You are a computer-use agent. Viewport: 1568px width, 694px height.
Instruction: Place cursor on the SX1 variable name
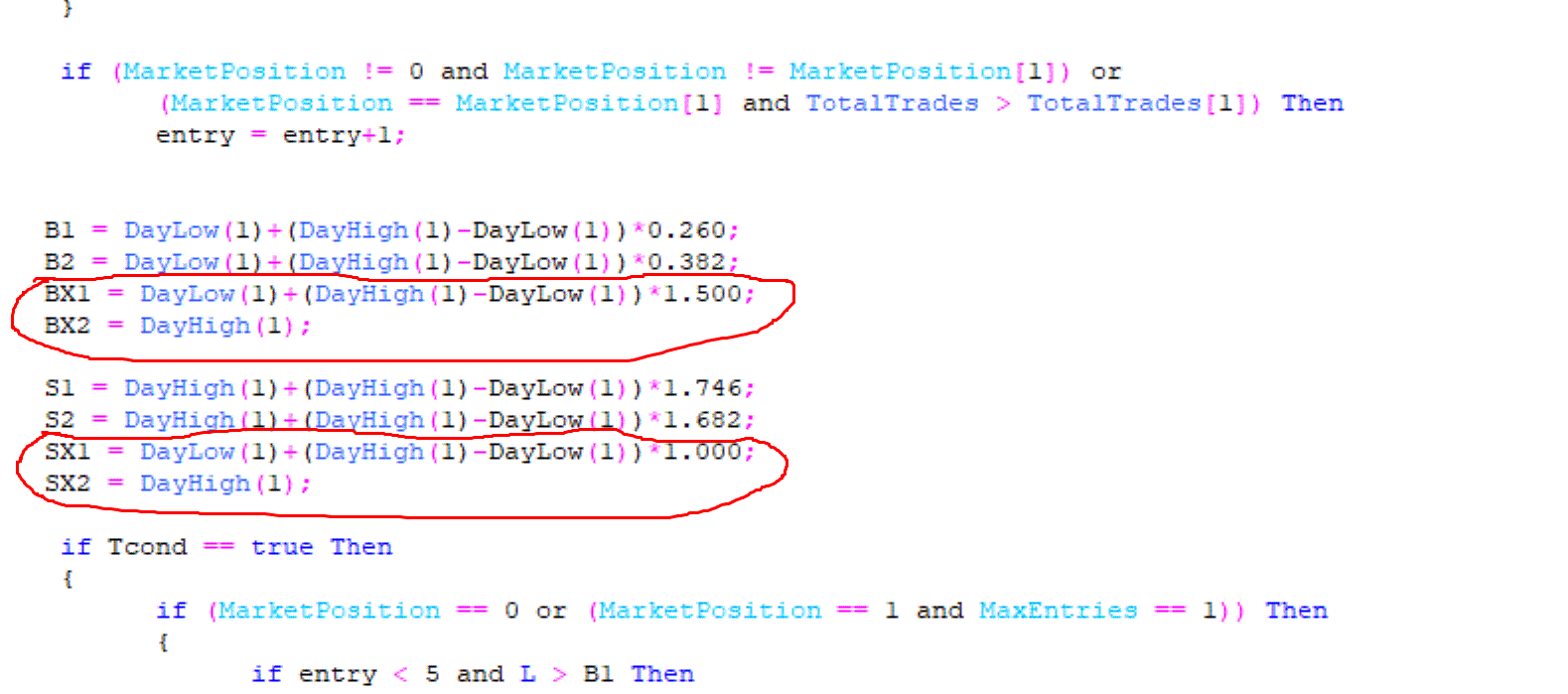68,452
